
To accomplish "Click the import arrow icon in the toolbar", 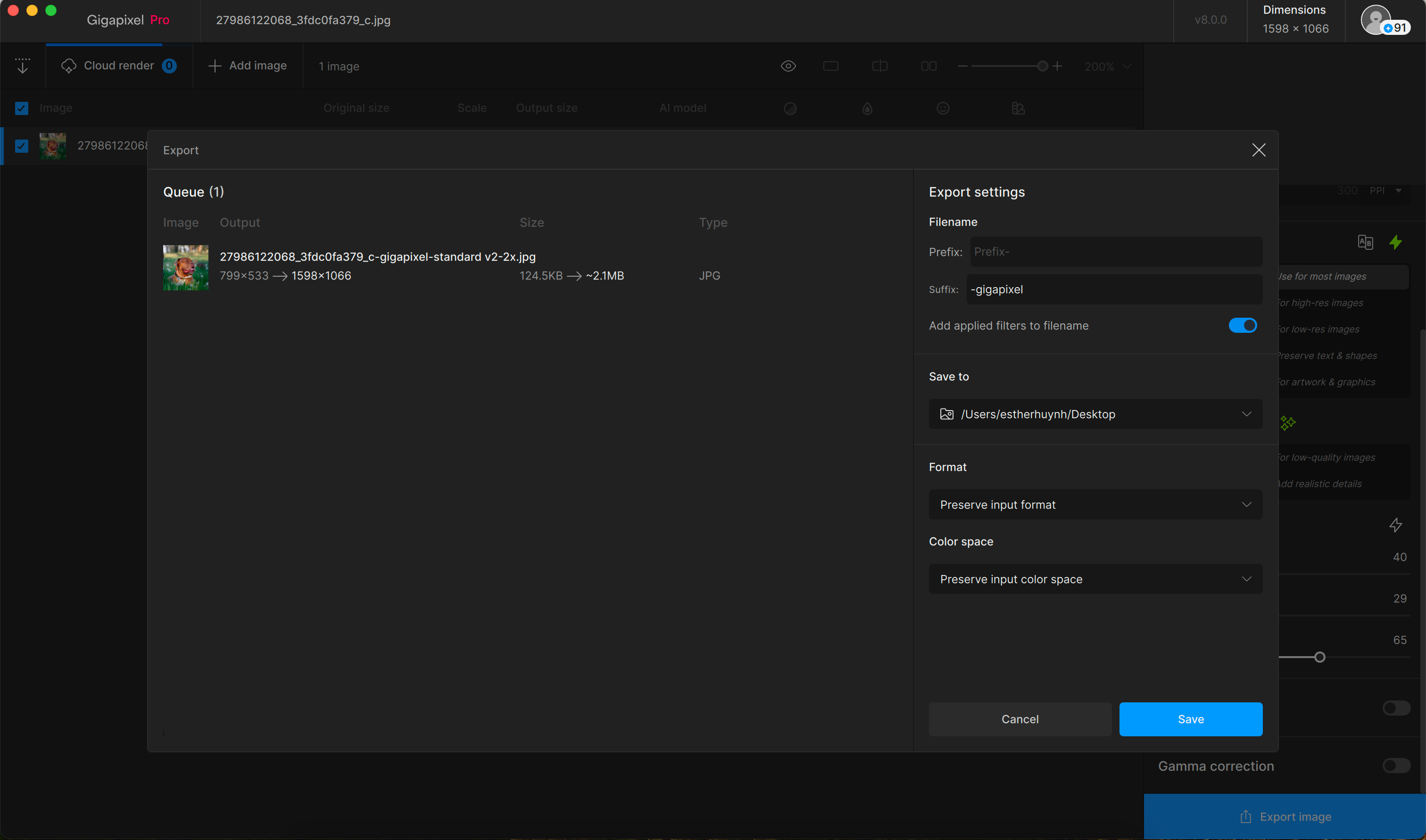I will click(x=22, y=66).
